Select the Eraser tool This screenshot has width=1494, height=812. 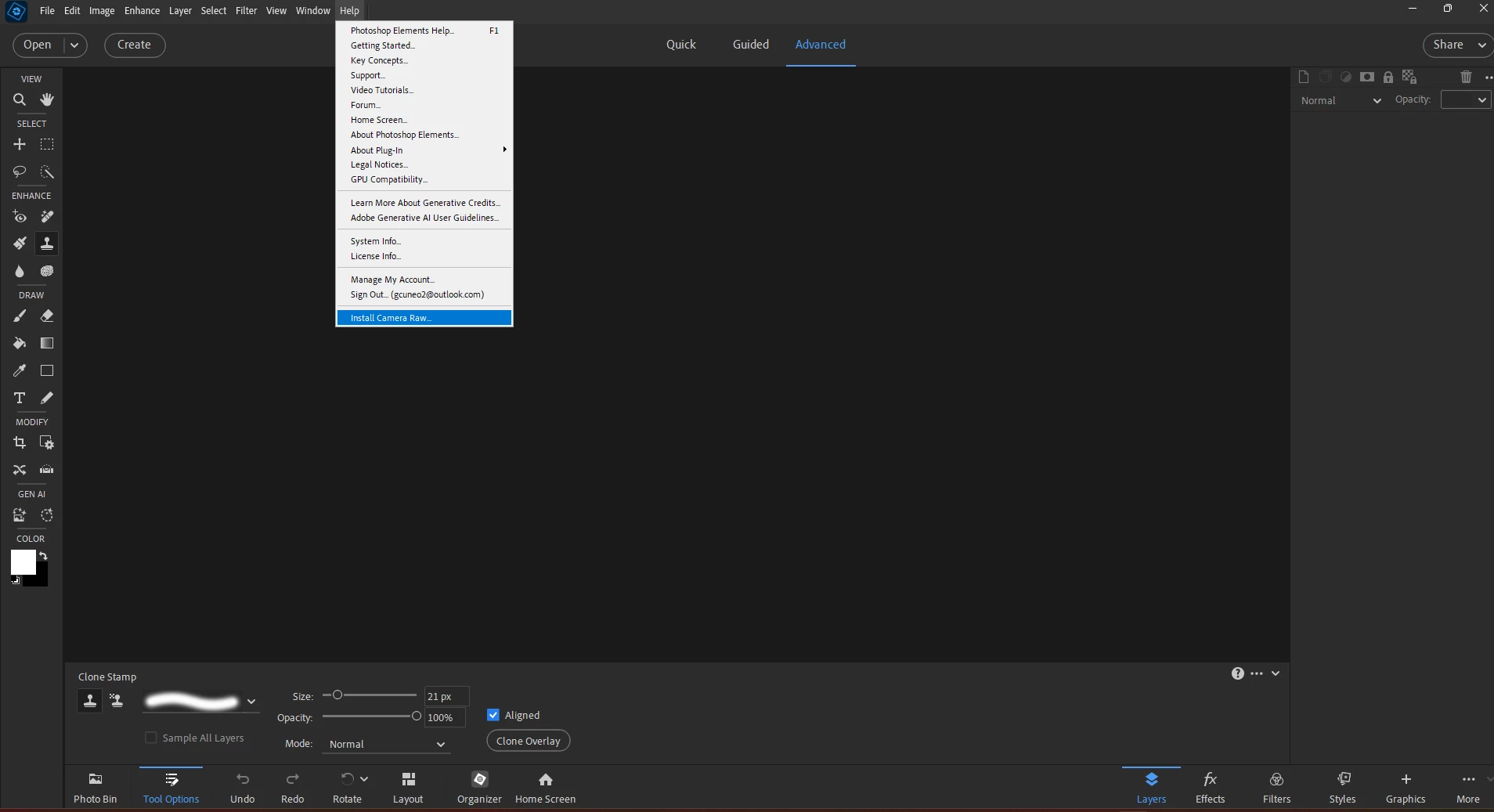[x=47, y=316]
